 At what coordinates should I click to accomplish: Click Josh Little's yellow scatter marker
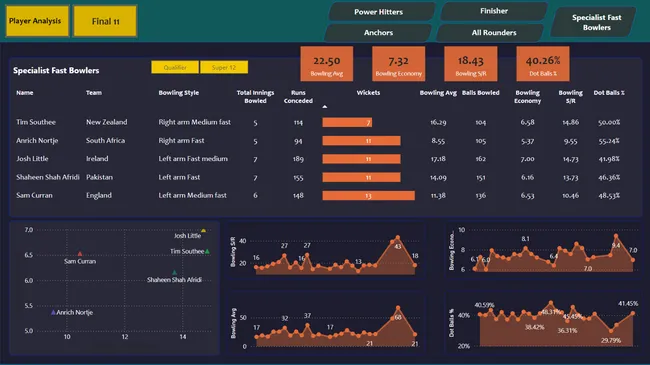click(203, 230)
